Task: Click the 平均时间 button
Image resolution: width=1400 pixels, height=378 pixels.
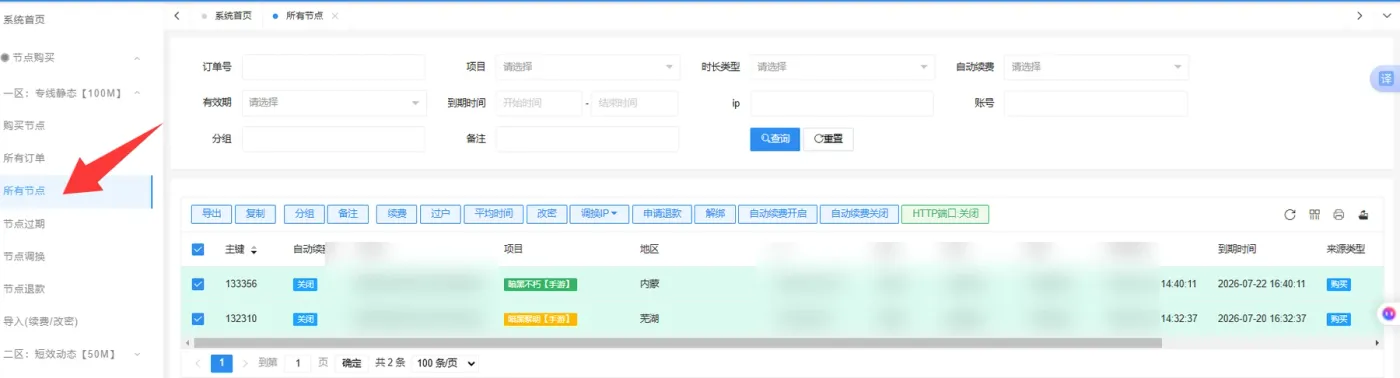Action: point(493,213)
